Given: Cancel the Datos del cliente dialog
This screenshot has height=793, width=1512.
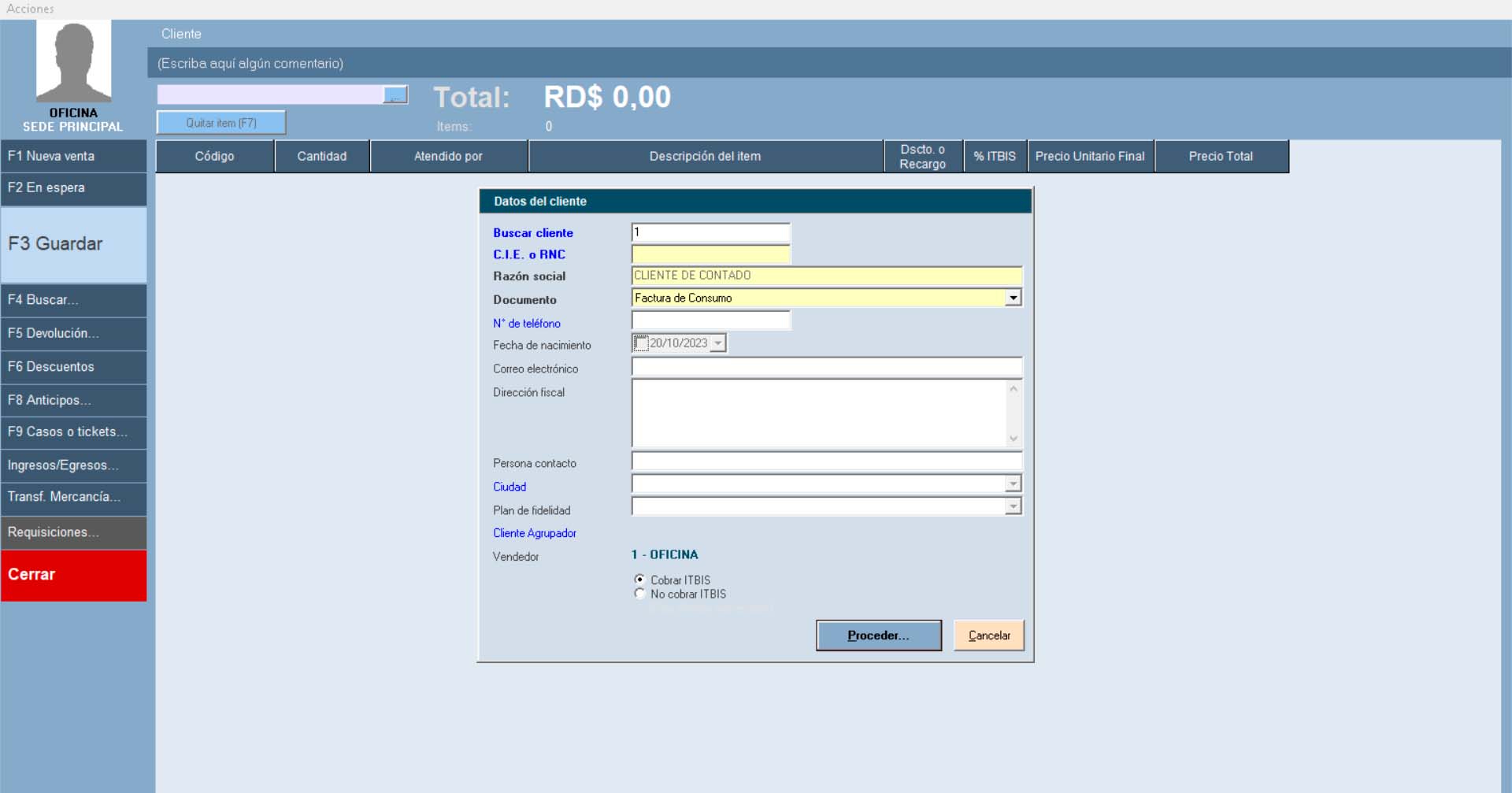Looking at the screenshot, I should pos(988,636).
